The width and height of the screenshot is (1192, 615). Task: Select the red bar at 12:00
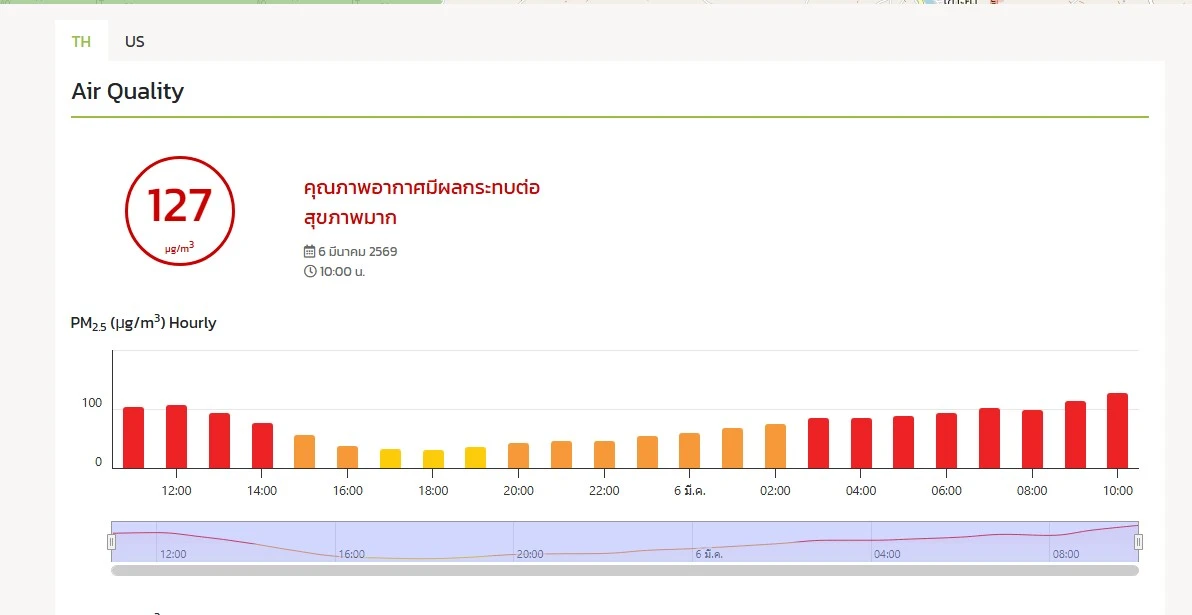(x=176, y=437)
